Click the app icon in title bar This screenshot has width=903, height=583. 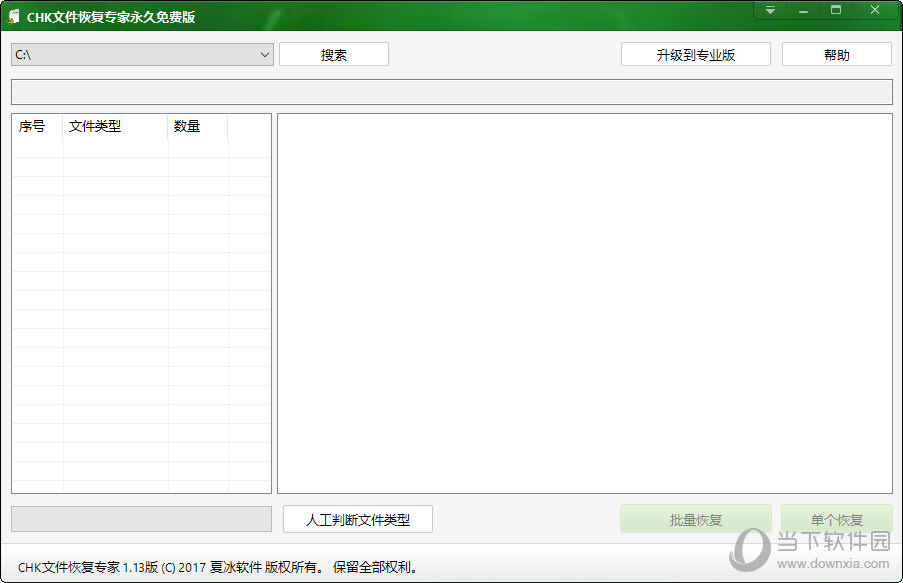pyautogui.click(x=14, y=17)
